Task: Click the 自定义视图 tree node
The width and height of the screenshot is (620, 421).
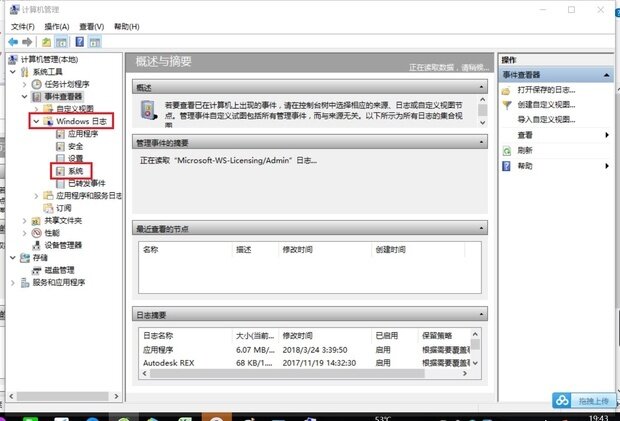Action: point(74,109)
